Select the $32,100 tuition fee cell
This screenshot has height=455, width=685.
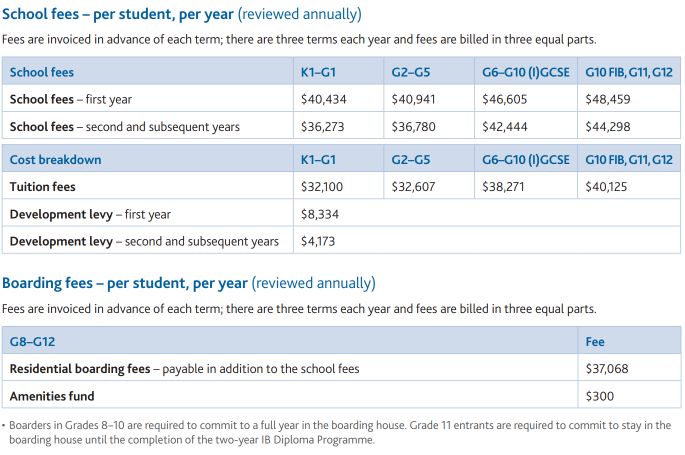[322, 187]
